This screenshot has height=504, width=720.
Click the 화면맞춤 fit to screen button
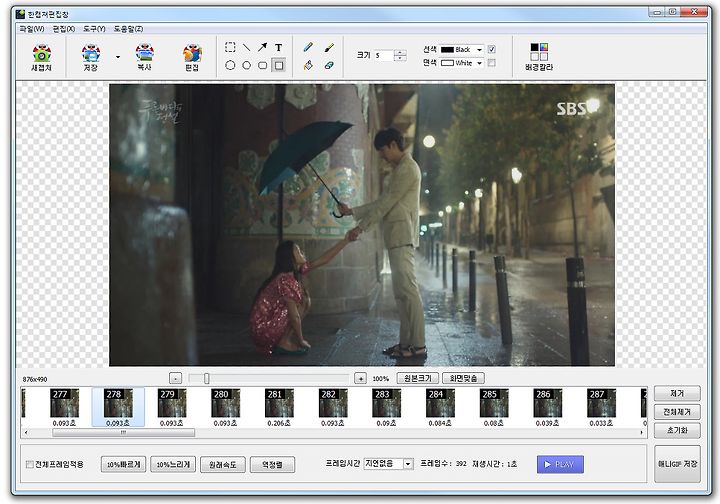[x=463, y=378]
